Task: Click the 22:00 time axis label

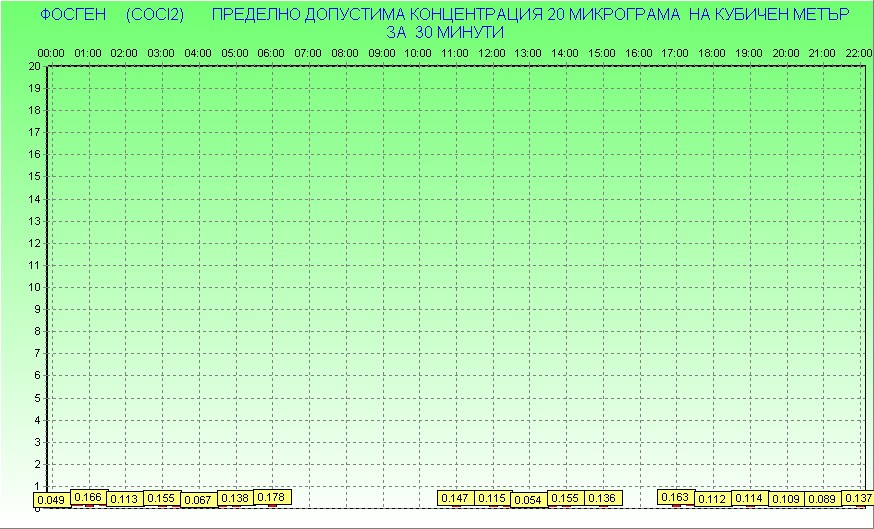Action: click(859, 52)
